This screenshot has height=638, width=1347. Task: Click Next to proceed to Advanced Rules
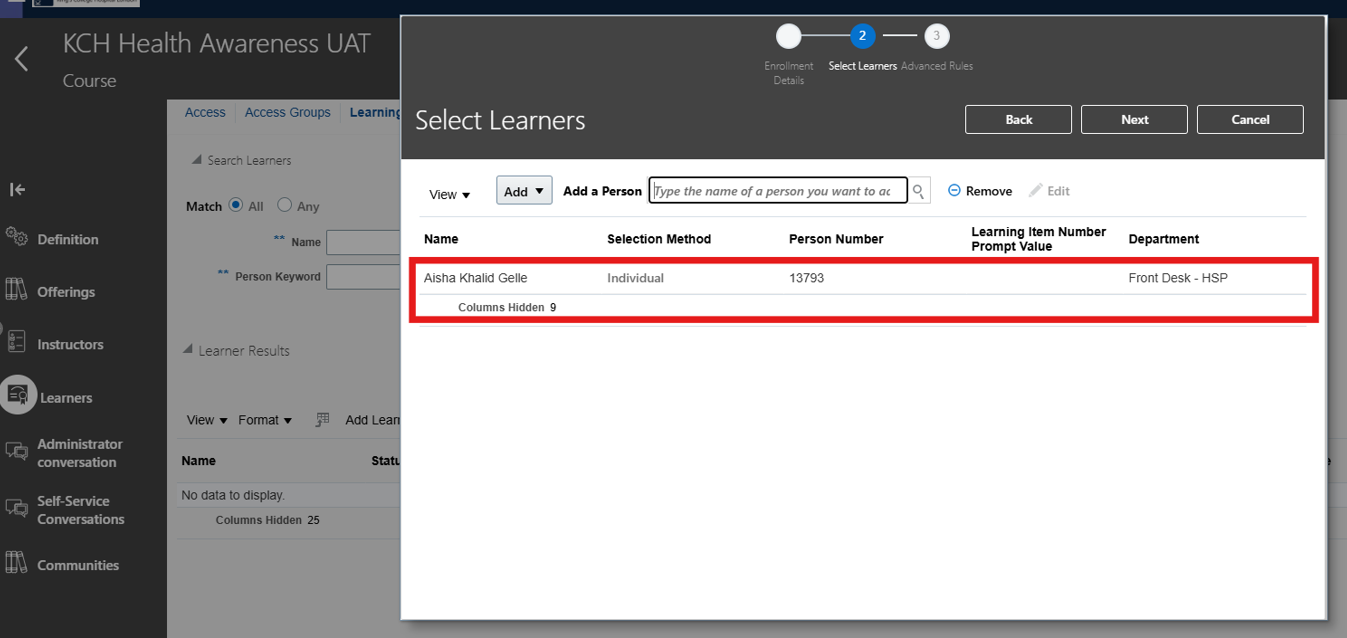tap(1133, 119)
